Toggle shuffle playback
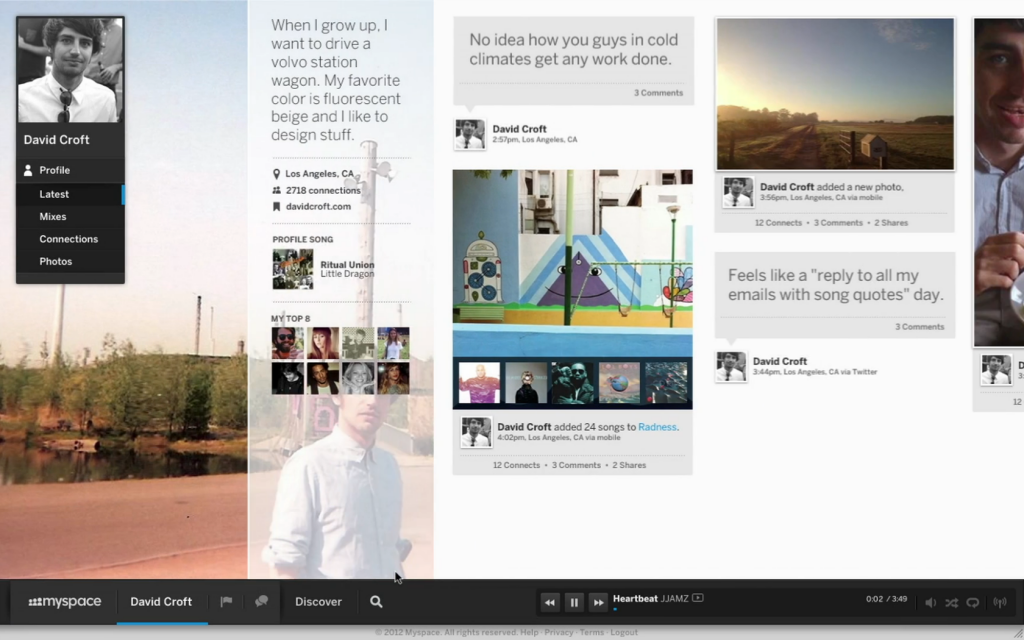This screenshot has width=1024, height=640. pos(952,602)
